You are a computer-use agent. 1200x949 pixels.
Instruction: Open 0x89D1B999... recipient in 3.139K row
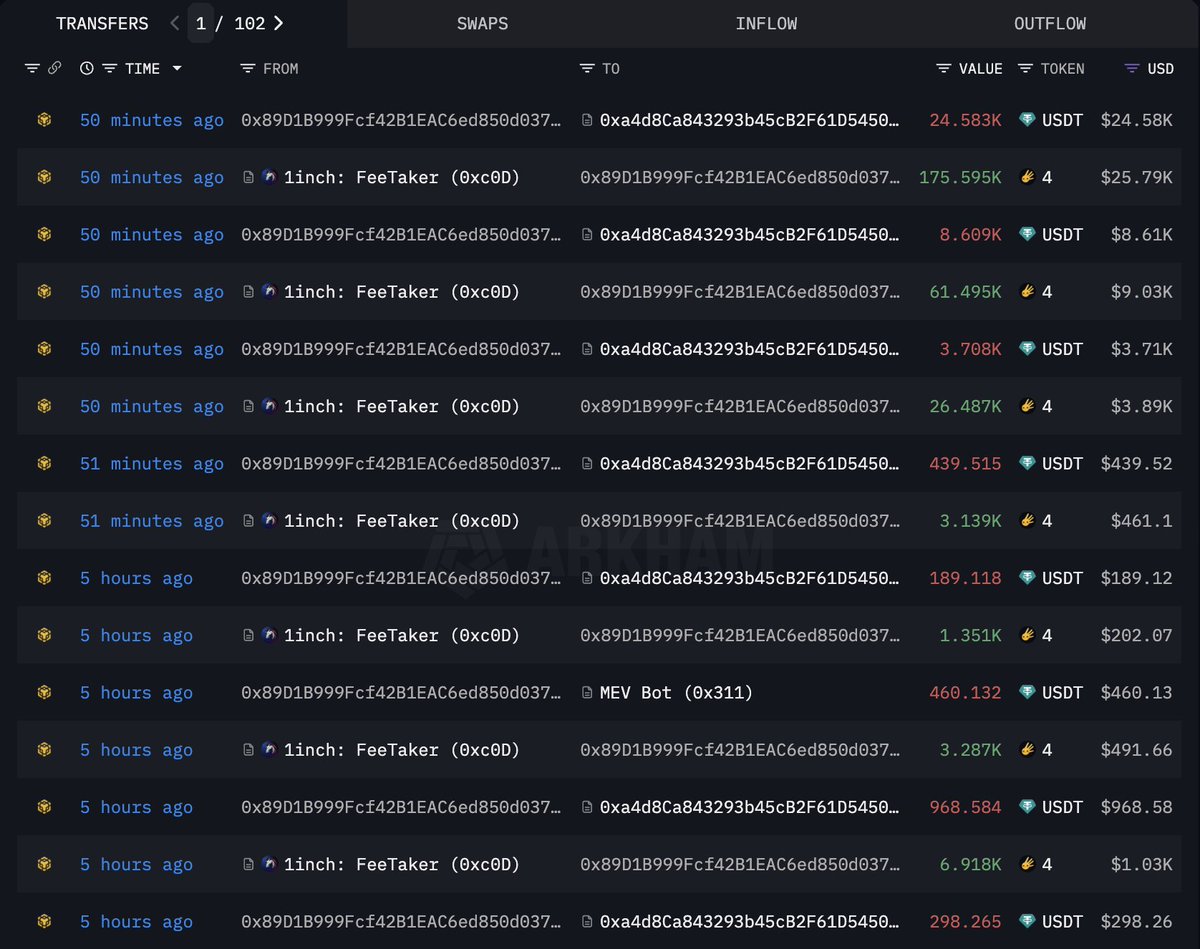coord(740,521)
